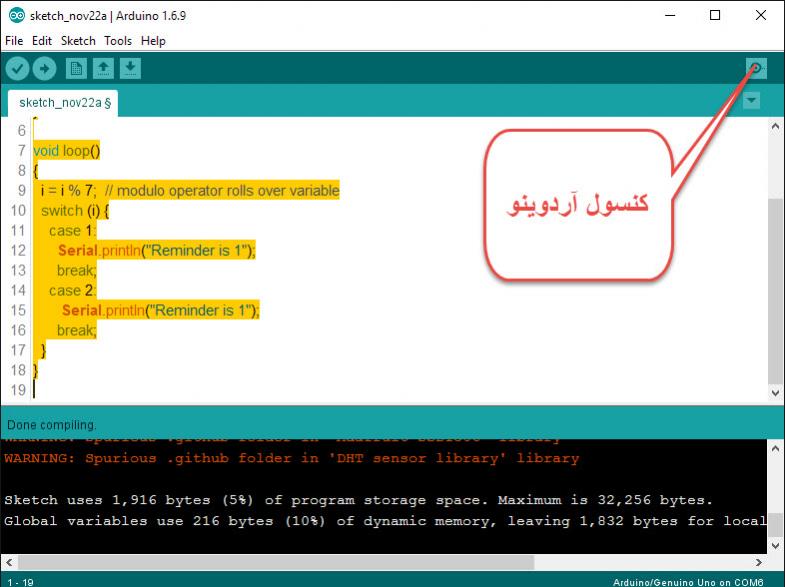Click the Upload arrow icon
This screenshot has width=785, height=587.
(x=45, y=68)
